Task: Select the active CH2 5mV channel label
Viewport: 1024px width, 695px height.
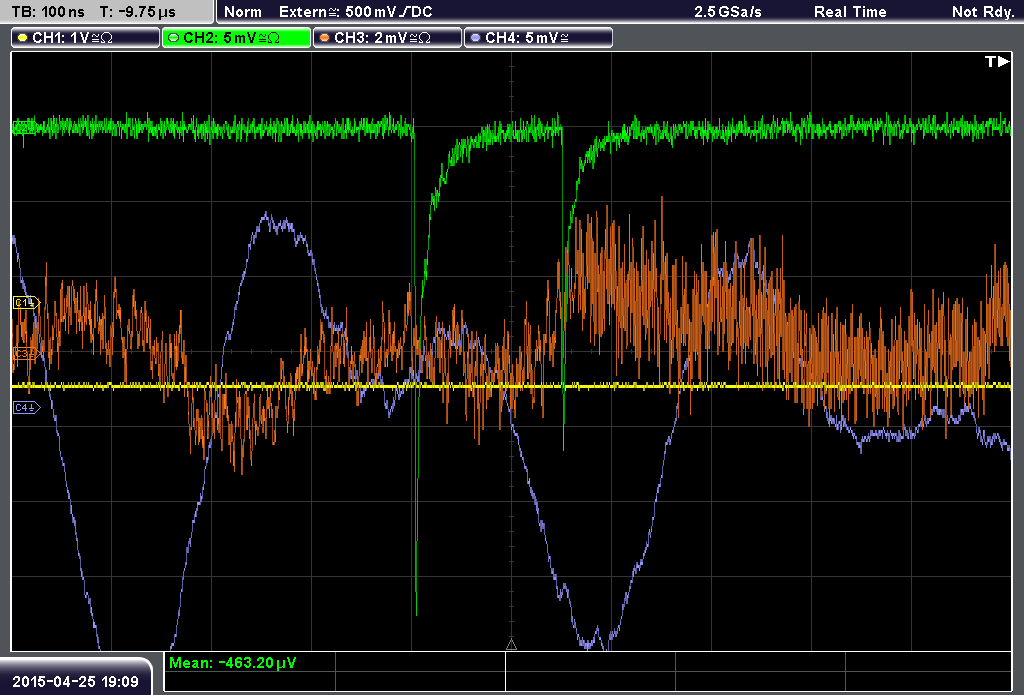Action: pos(236,38)
